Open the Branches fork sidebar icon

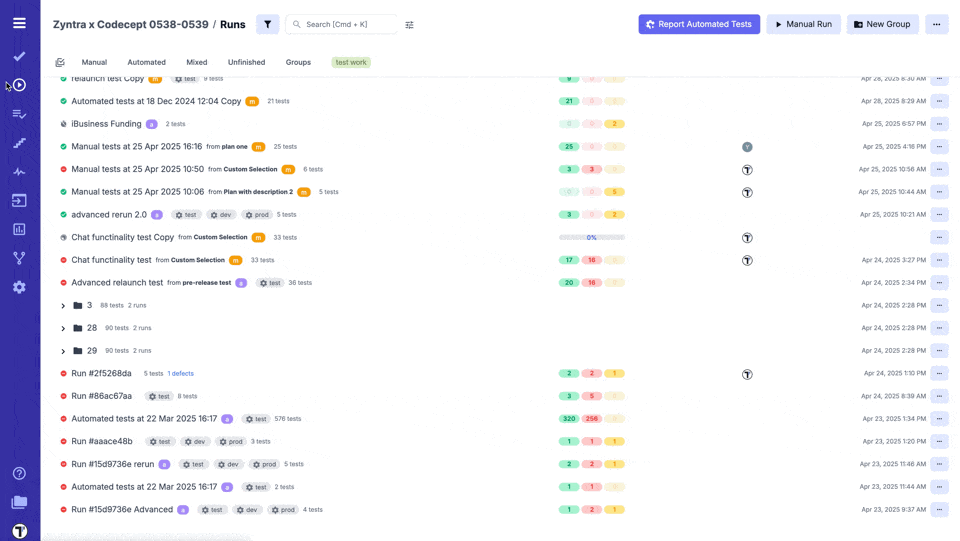[20, 258]
